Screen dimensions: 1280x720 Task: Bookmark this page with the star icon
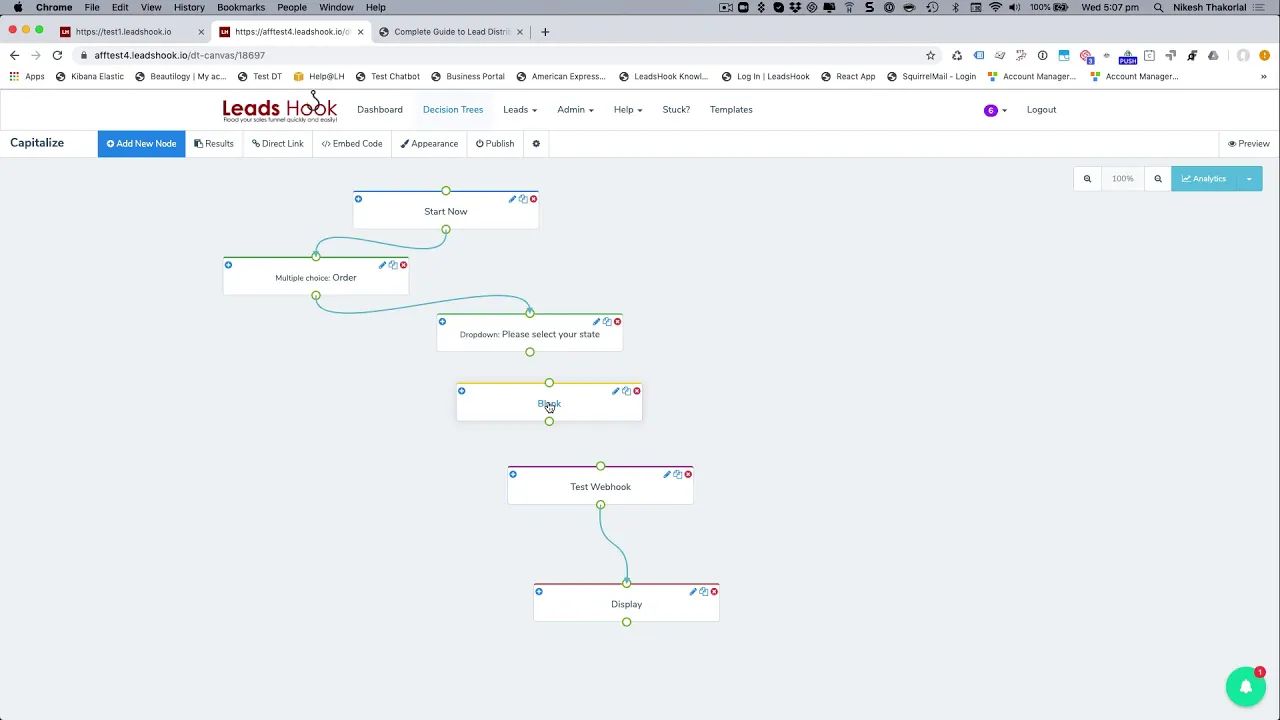(x=930, y=55)
